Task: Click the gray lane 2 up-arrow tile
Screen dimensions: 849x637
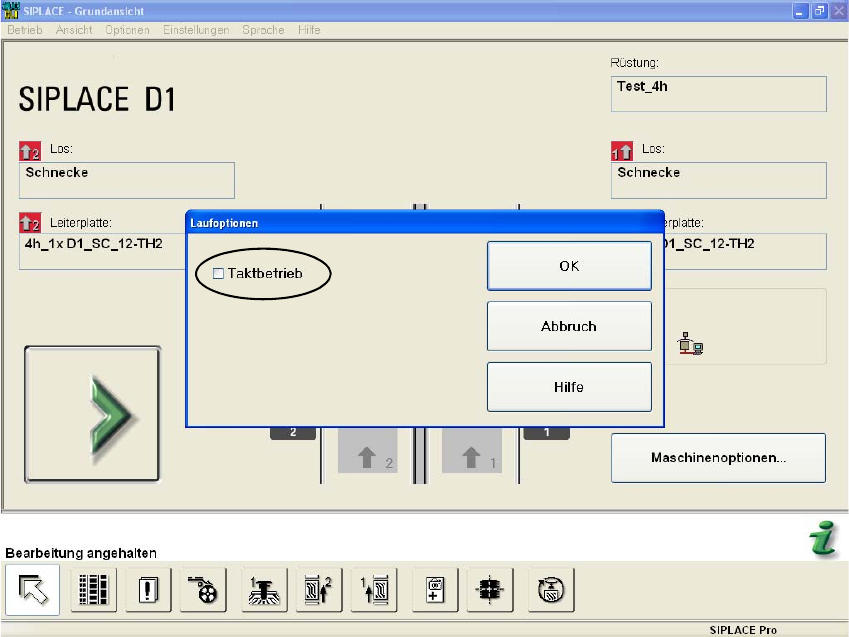Action: point(368,451)
